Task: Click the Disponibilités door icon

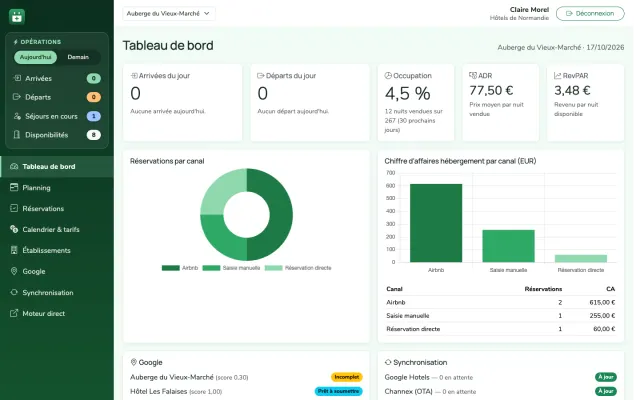Action: point(17,135)
